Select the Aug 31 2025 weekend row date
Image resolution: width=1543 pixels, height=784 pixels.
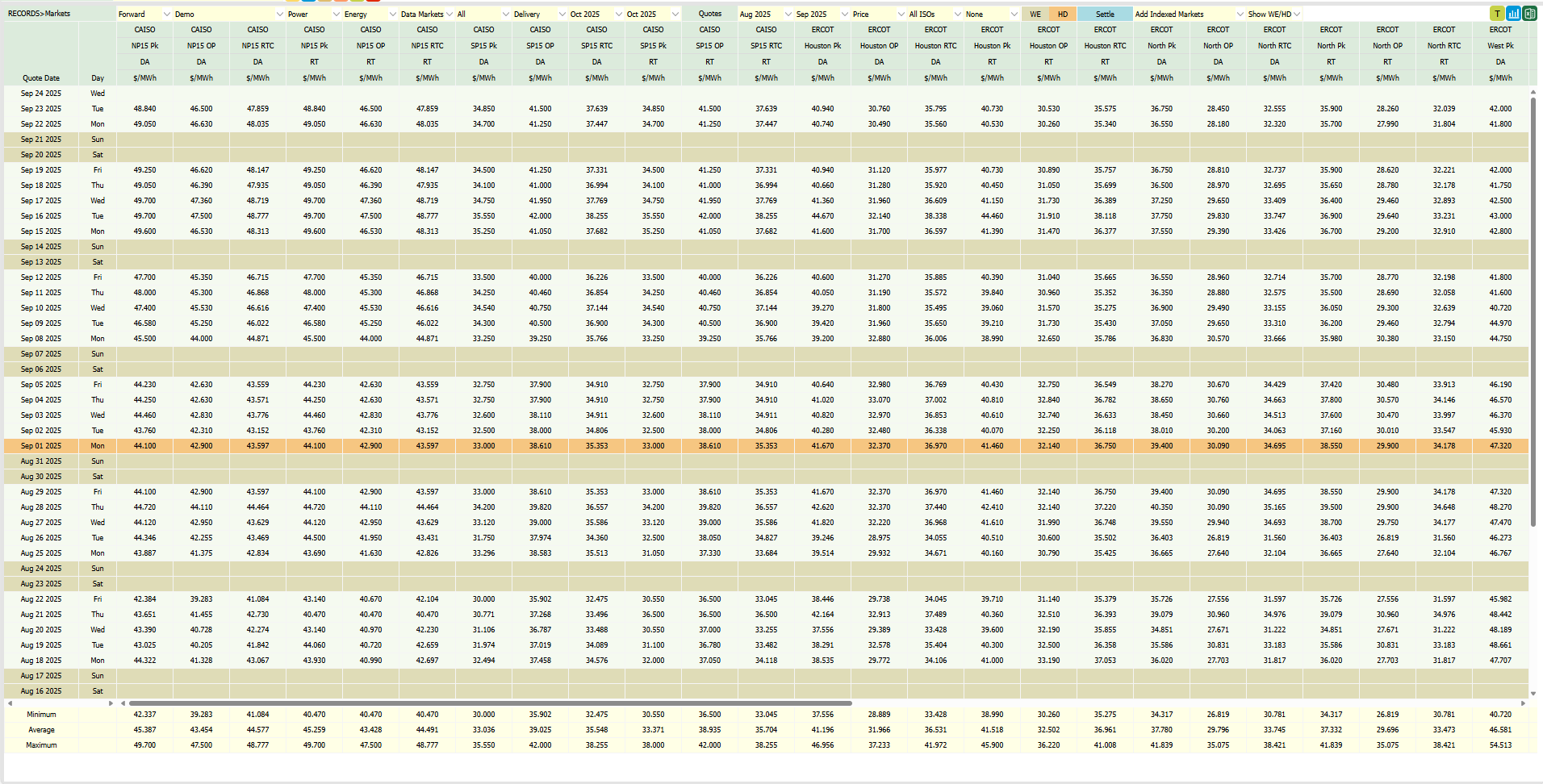41,461
